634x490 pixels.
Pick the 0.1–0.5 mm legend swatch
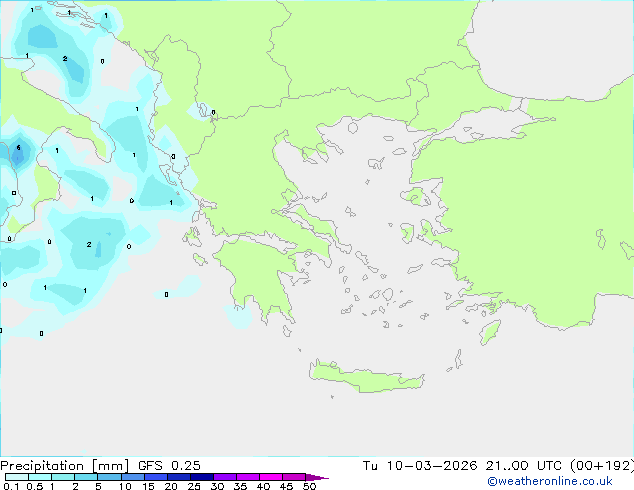(x=17, y=477)
